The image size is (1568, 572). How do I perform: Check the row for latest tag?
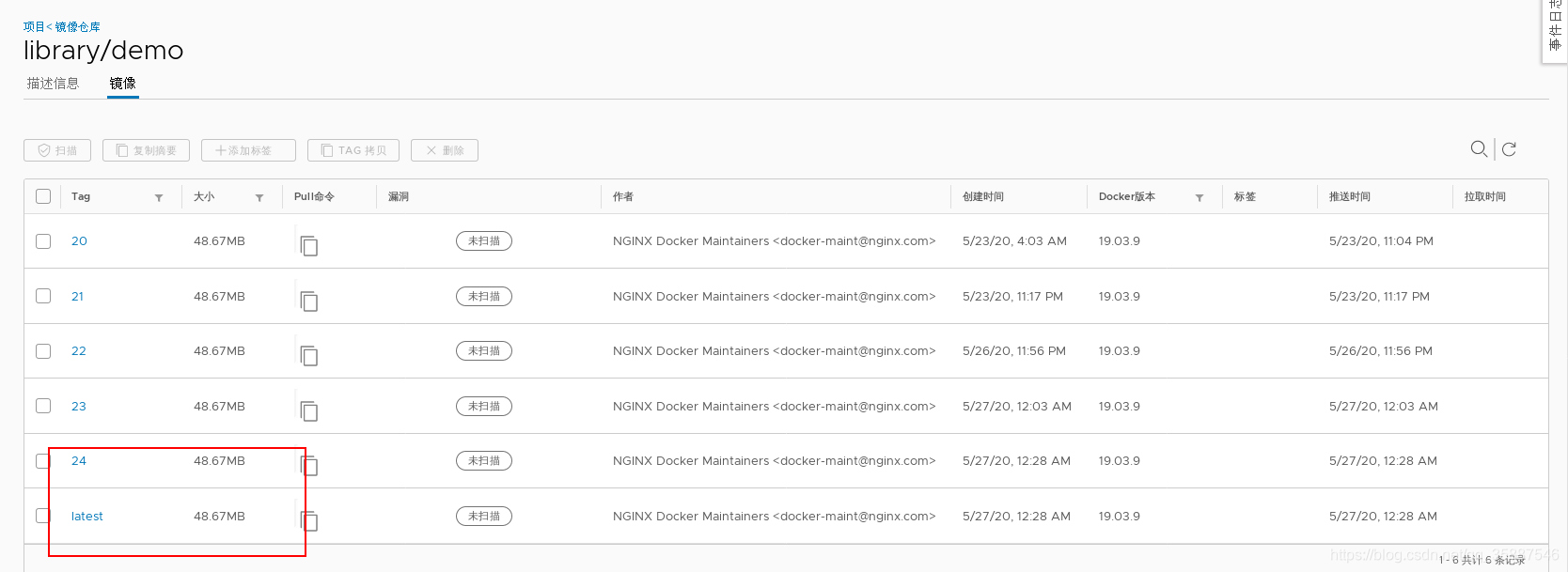[43, 516]
